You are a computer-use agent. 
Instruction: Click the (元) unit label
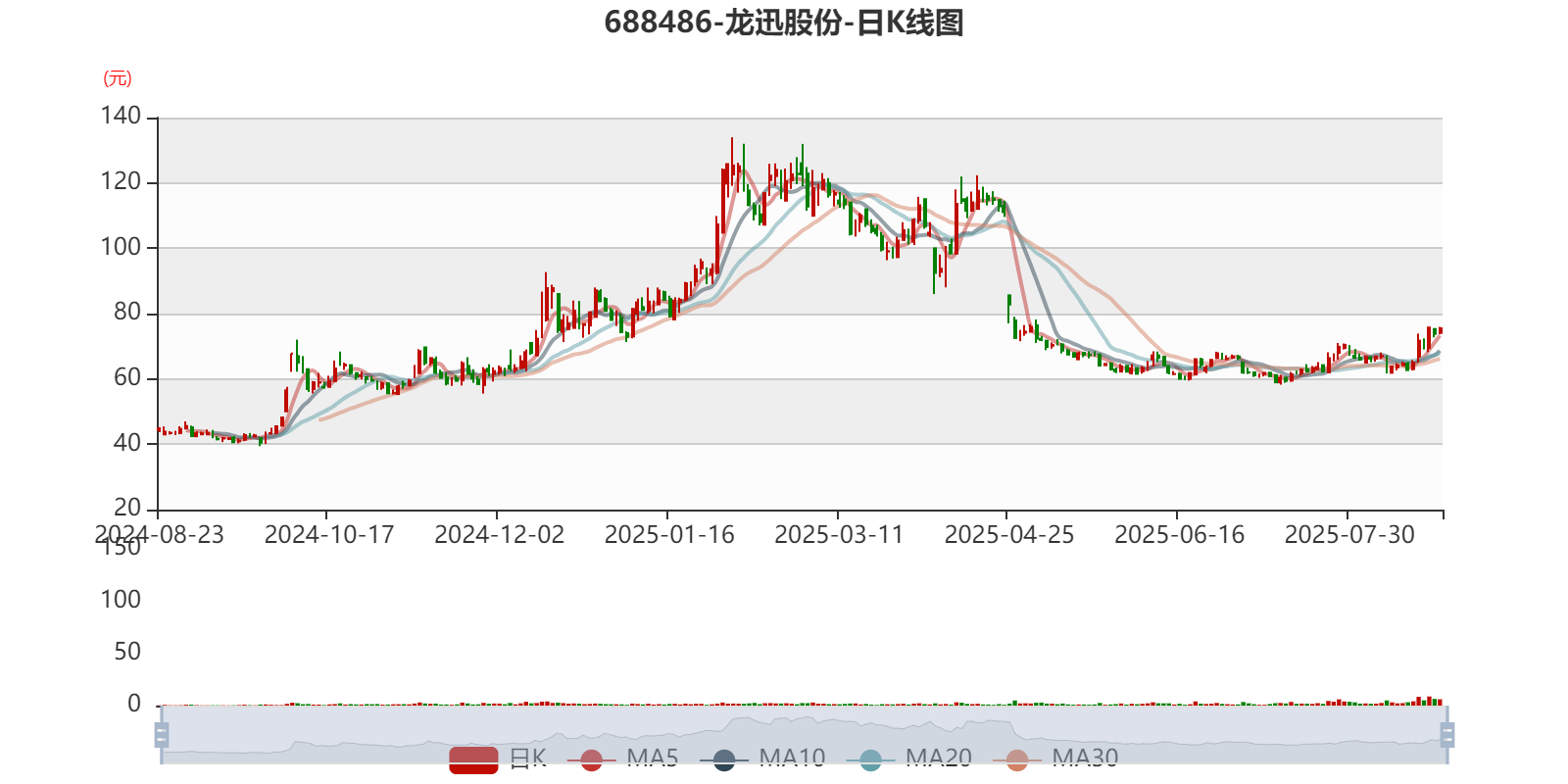[118, 78]
